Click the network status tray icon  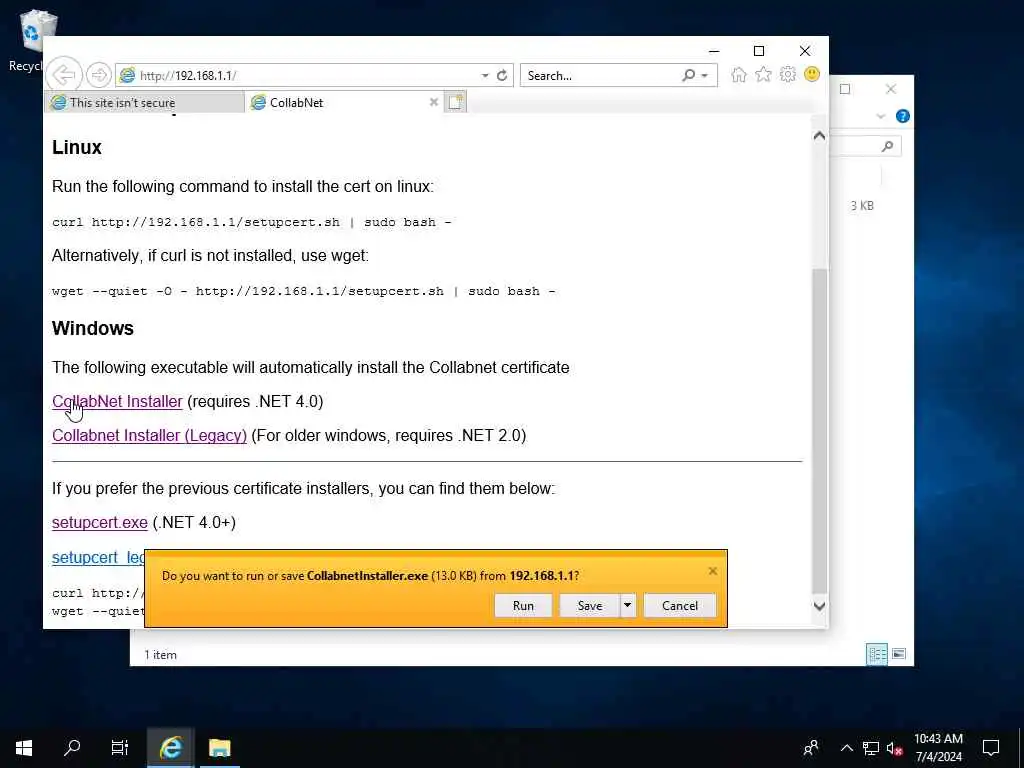(x=871, y=748)
